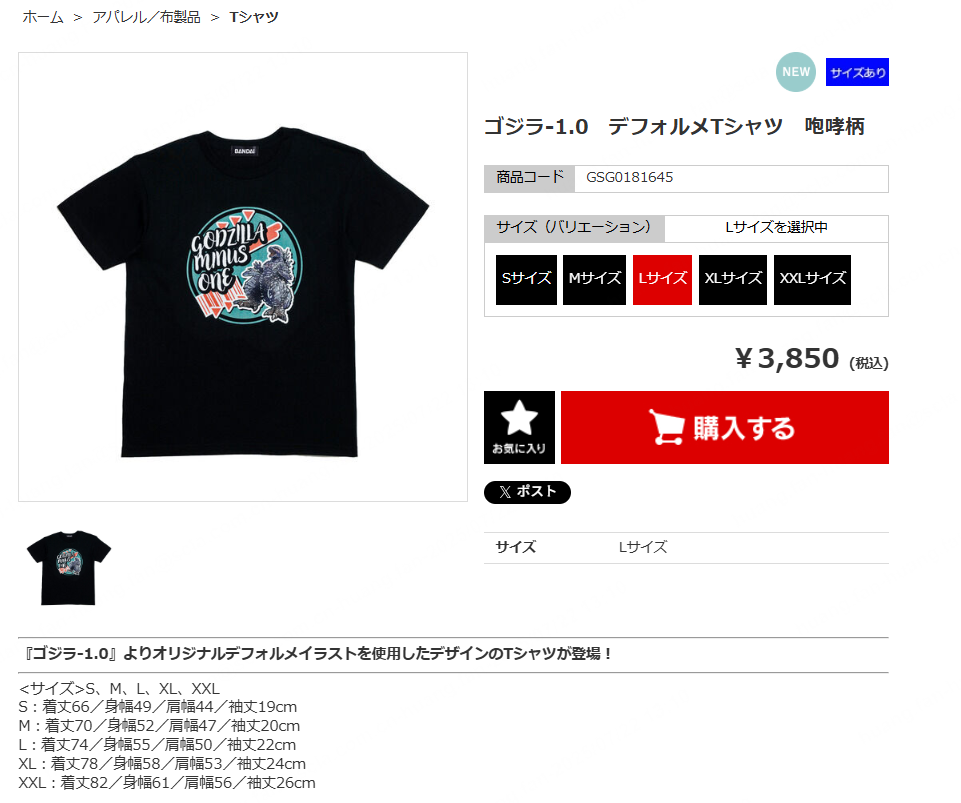This screenshot has height=803, width=961.
Task: Click the X logo in post button
Action: coord(504,492)
